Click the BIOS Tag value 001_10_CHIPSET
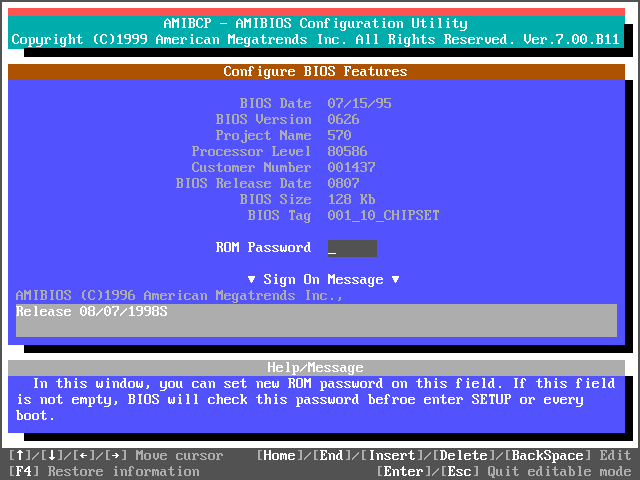Viewport: 640px width, 480px height. tap(383, 216)
